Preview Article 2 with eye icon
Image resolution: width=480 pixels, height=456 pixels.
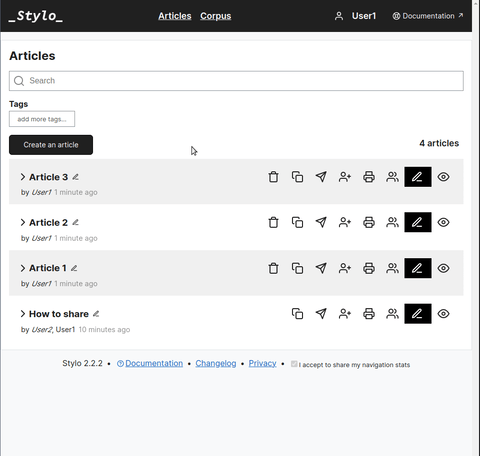tap(443, 222)
